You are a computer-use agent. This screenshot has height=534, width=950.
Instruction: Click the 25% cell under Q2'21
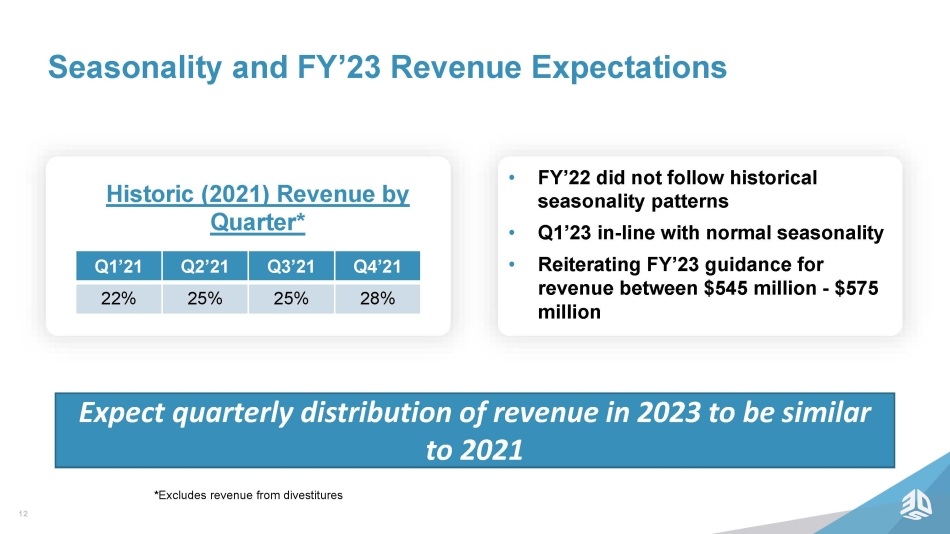pyautogui.click(x=205, y=298)
